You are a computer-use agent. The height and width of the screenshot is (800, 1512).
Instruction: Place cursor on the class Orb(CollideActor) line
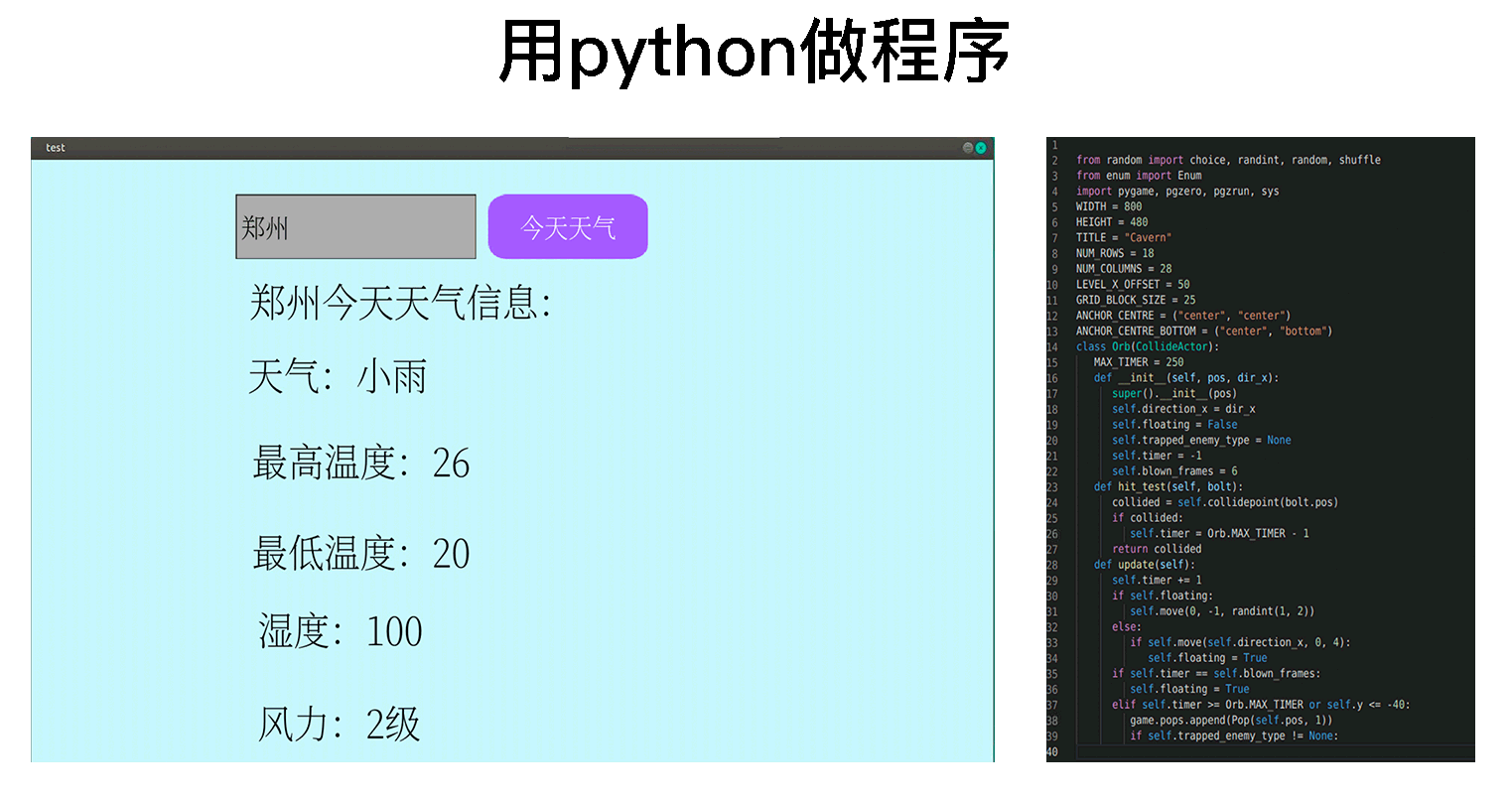pos(1147,346)
